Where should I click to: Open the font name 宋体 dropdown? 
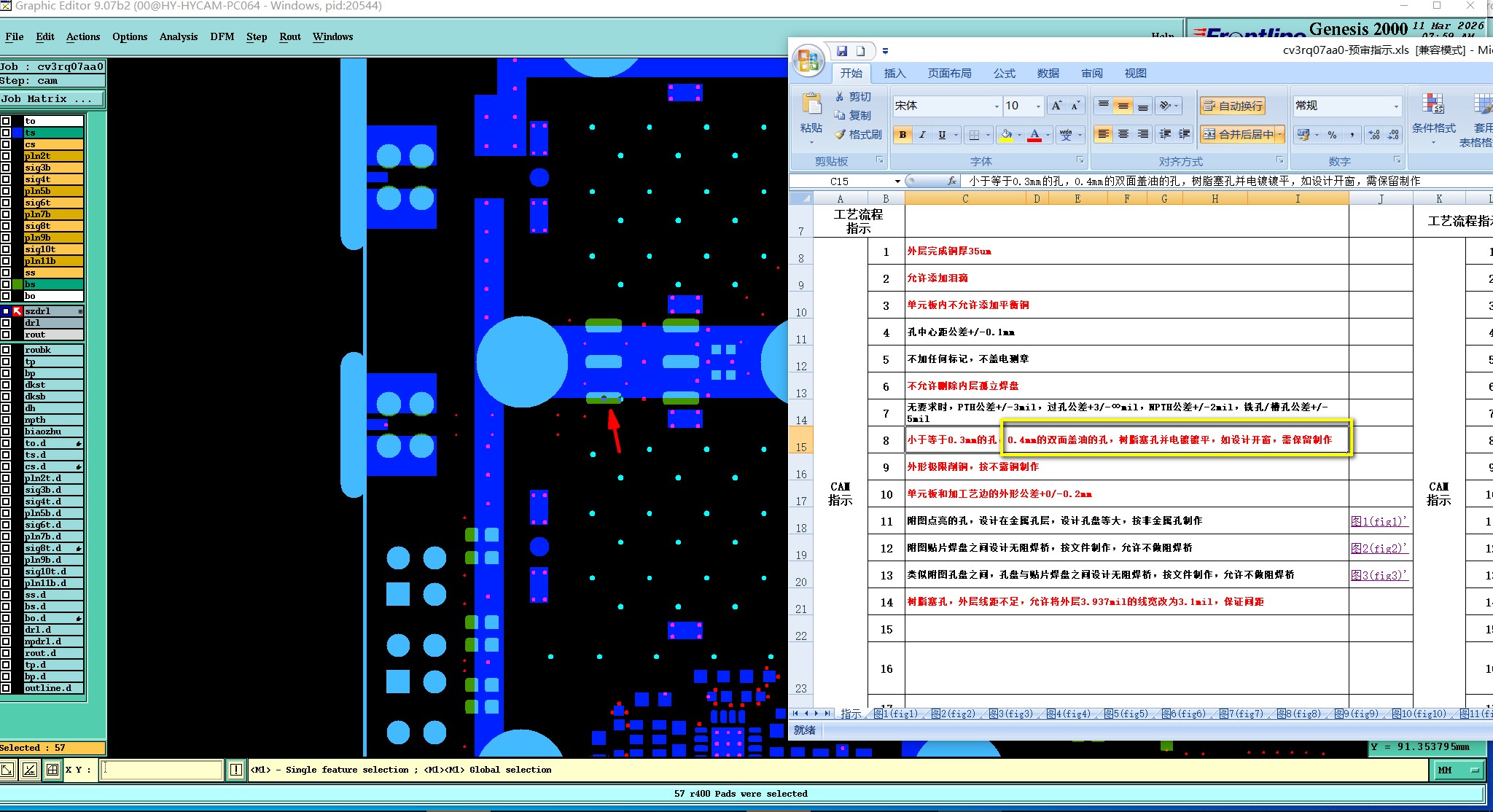click(997, 106)
